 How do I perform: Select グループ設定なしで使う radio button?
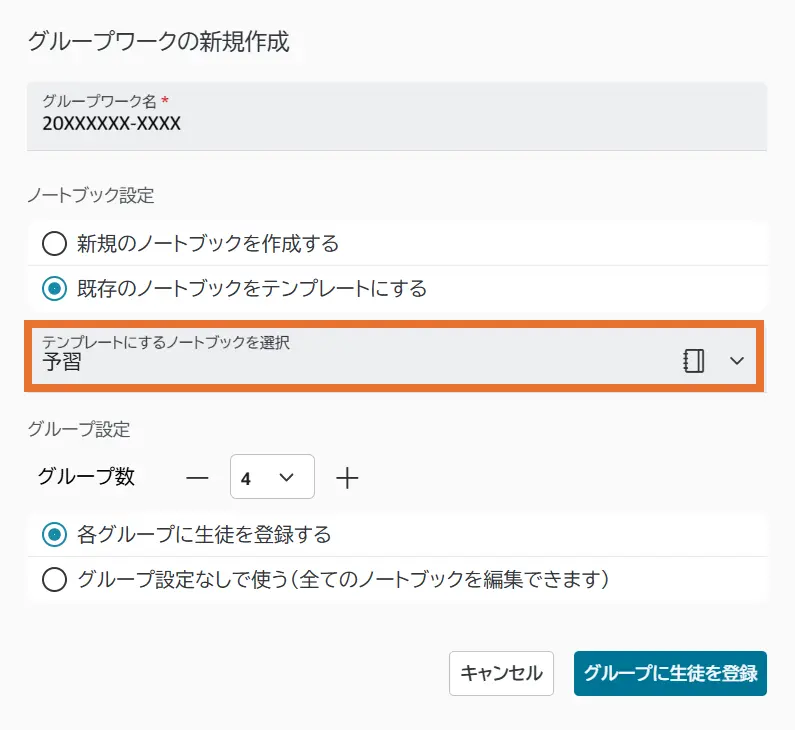click(55, 579)
